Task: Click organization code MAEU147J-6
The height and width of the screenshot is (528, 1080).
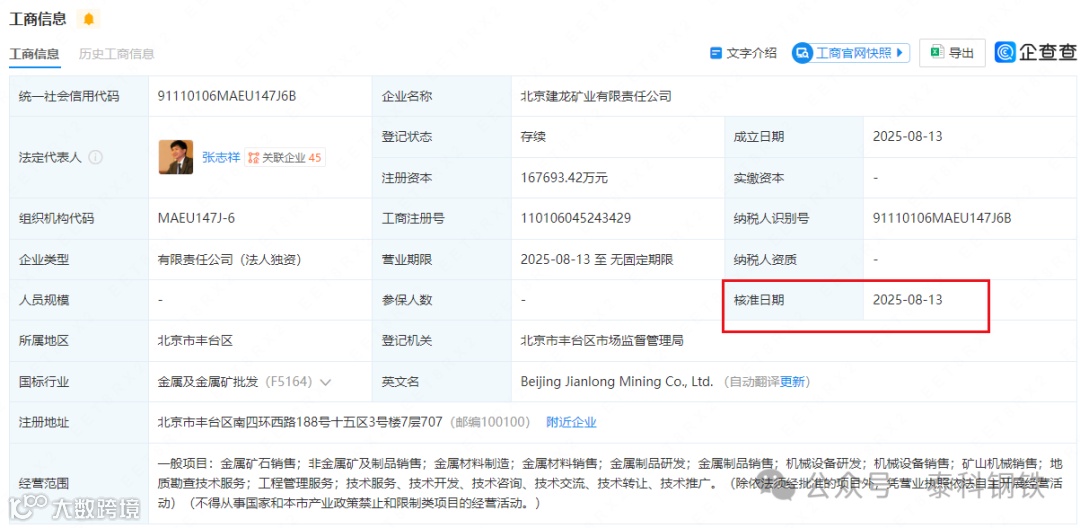Action: point(197,219)
